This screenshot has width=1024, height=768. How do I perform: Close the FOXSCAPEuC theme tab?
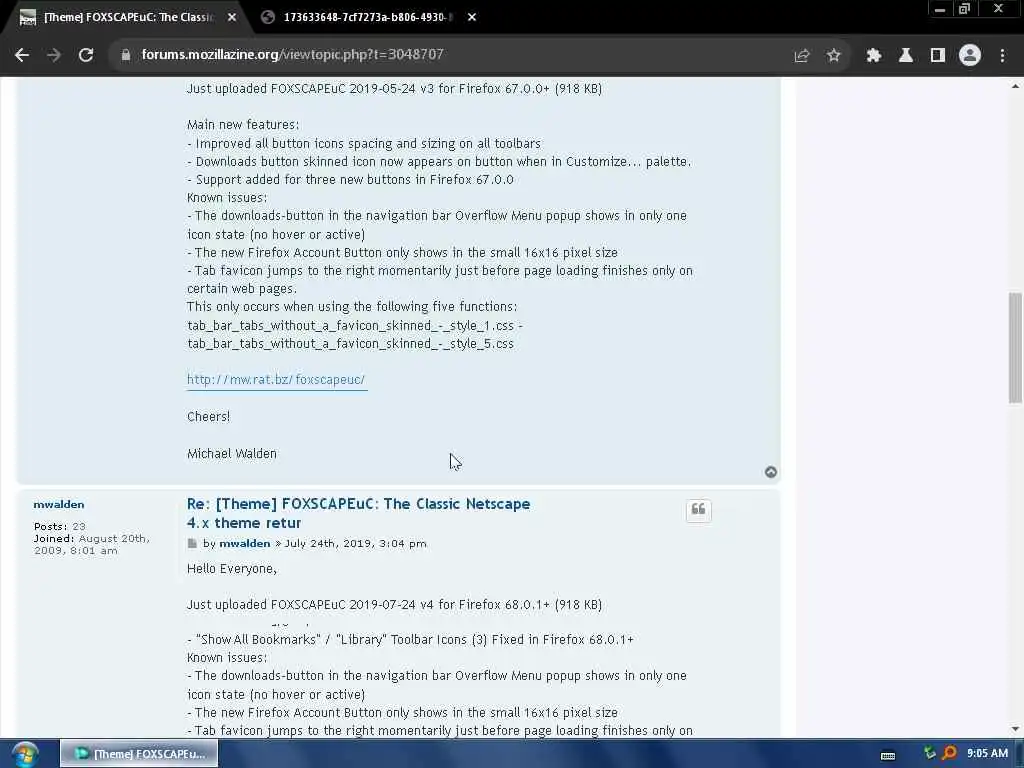pos(232,18)
